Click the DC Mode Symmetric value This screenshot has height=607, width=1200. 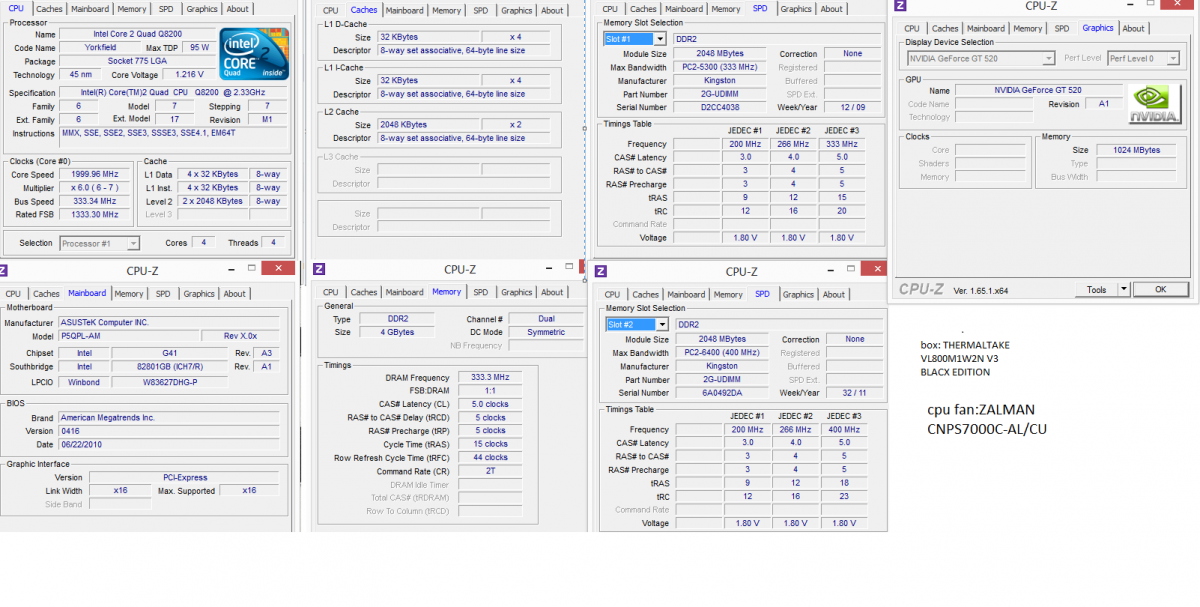[x=545, y=332]
